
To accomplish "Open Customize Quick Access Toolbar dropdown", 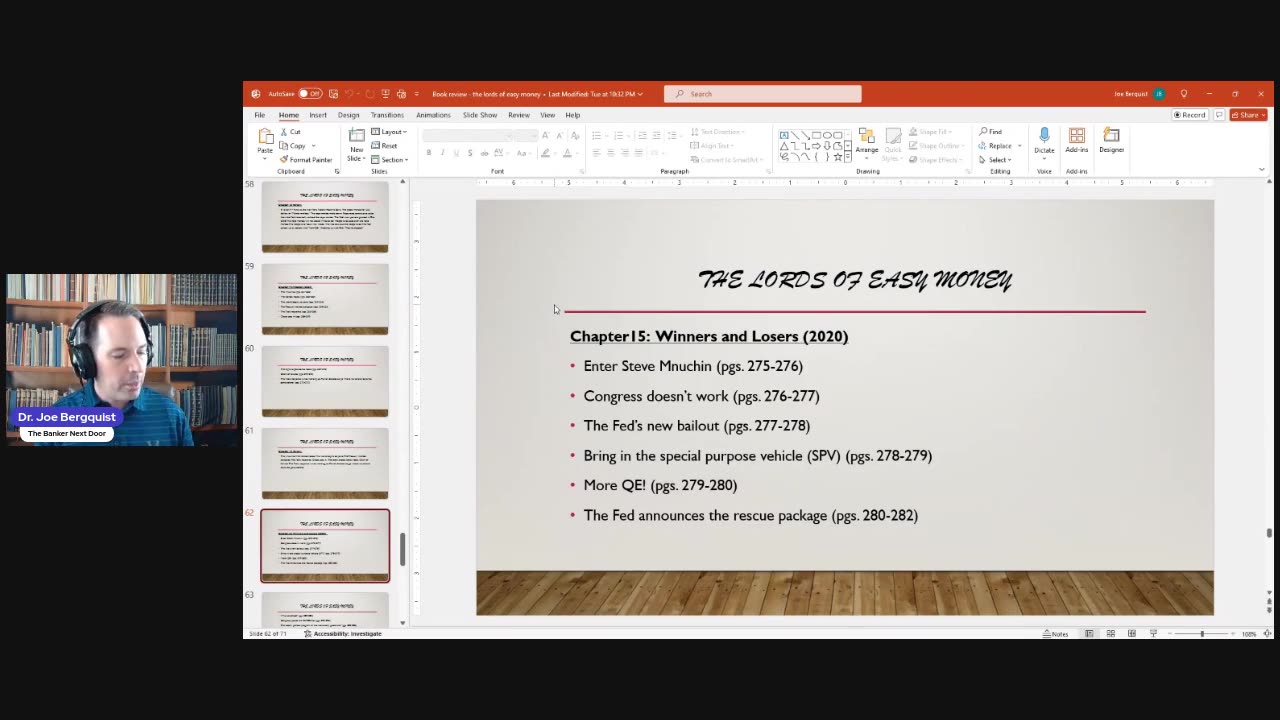I will click(416, 94).
